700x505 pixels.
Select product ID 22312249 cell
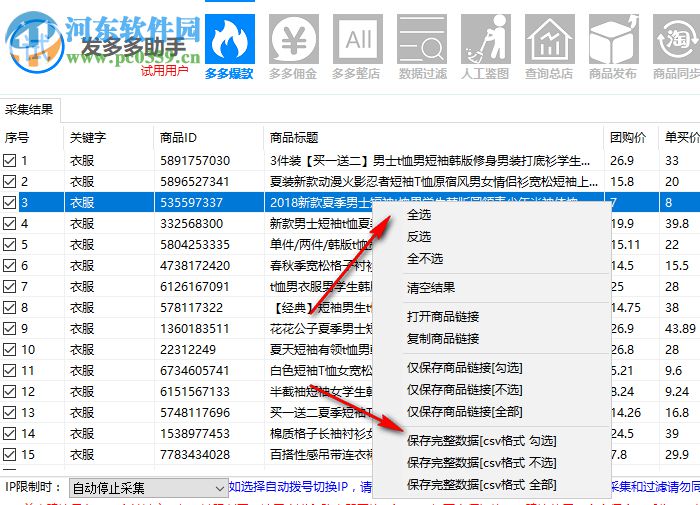pos(188,349)
